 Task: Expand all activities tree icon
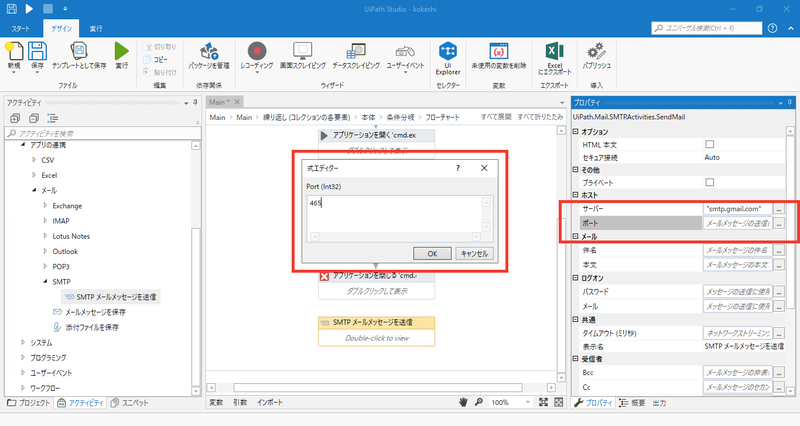pyautogui.click(x=15, y=118)
